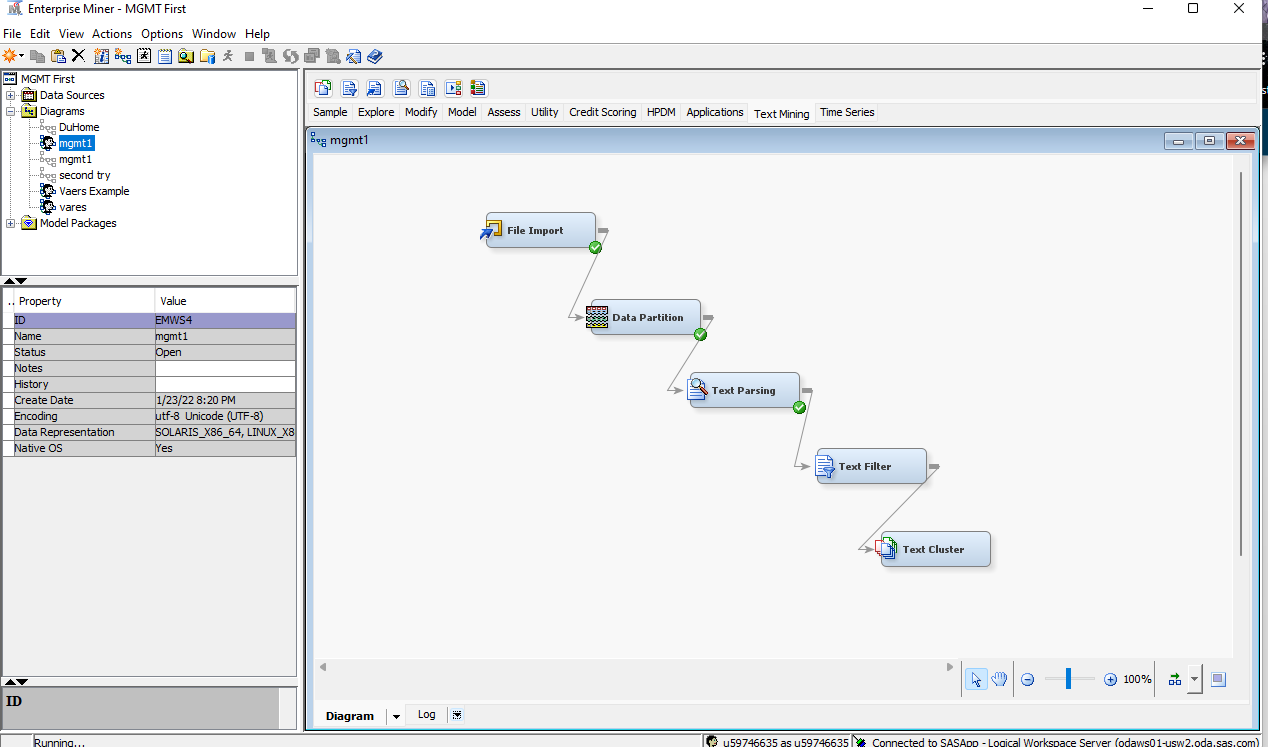Switch to the Log view of the diagram
1268x747 pixels.
[x=426, y=714]
